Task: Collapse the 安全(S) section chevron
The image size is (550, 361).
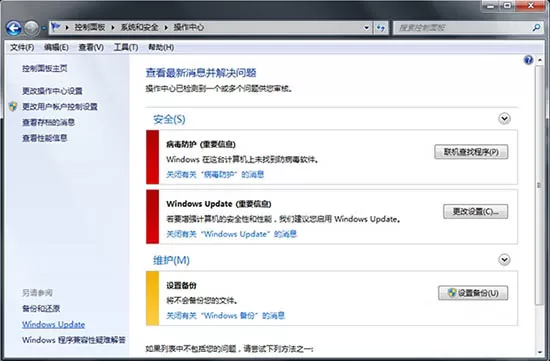Action: tap(504, 119)
